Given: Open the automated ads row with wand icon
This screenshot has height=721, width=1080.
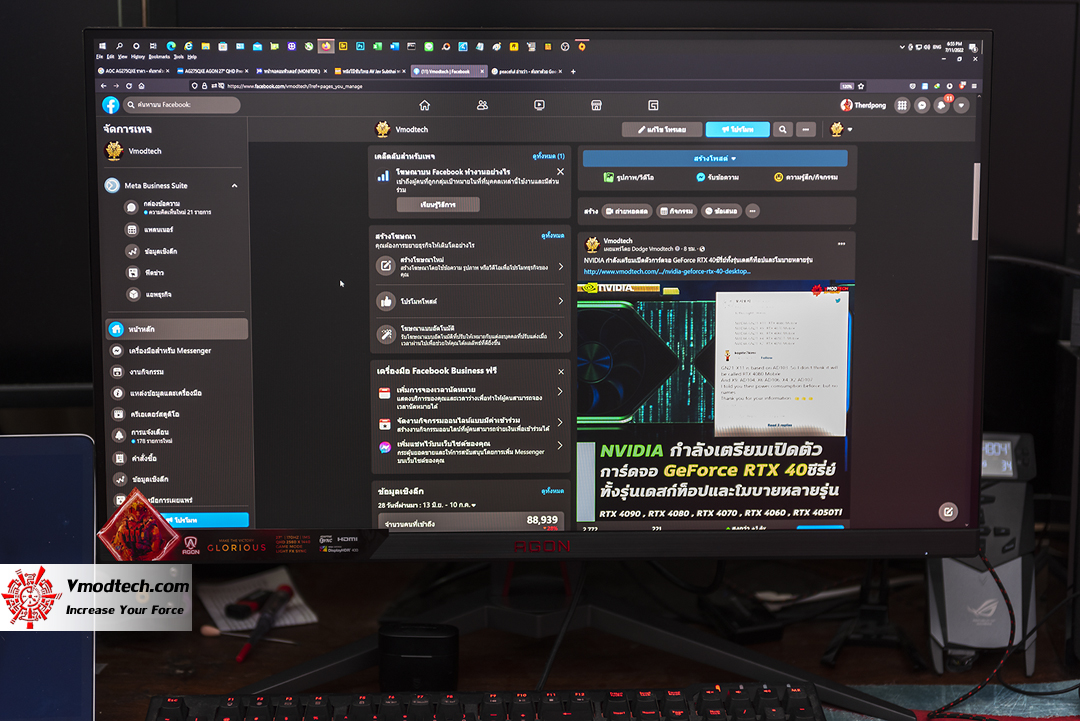Looking at the screenshot, I should (470, 335).
